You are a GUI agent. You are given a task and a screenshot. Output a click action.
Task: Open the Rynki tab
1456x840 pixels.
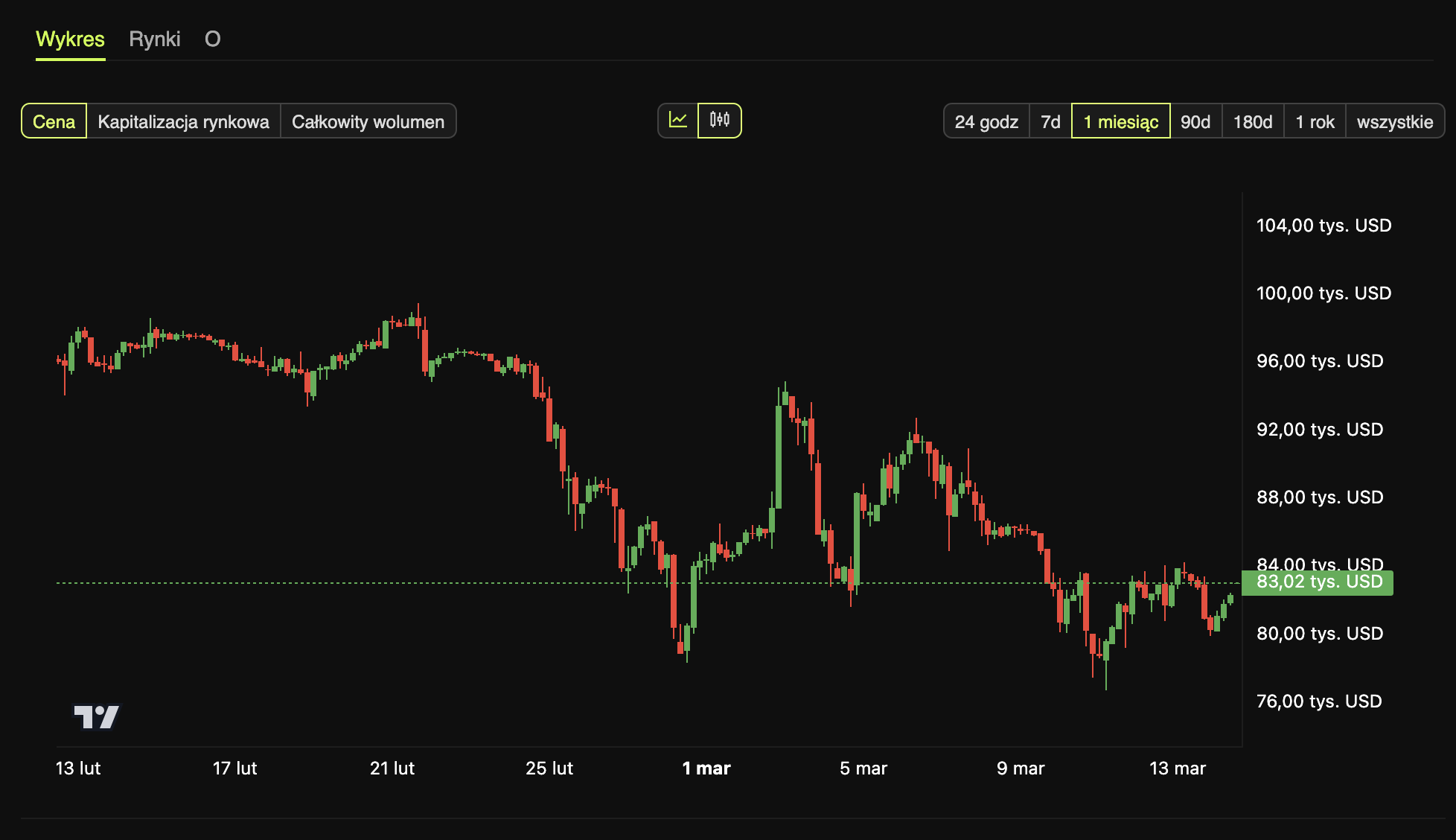tap(154, 39)
